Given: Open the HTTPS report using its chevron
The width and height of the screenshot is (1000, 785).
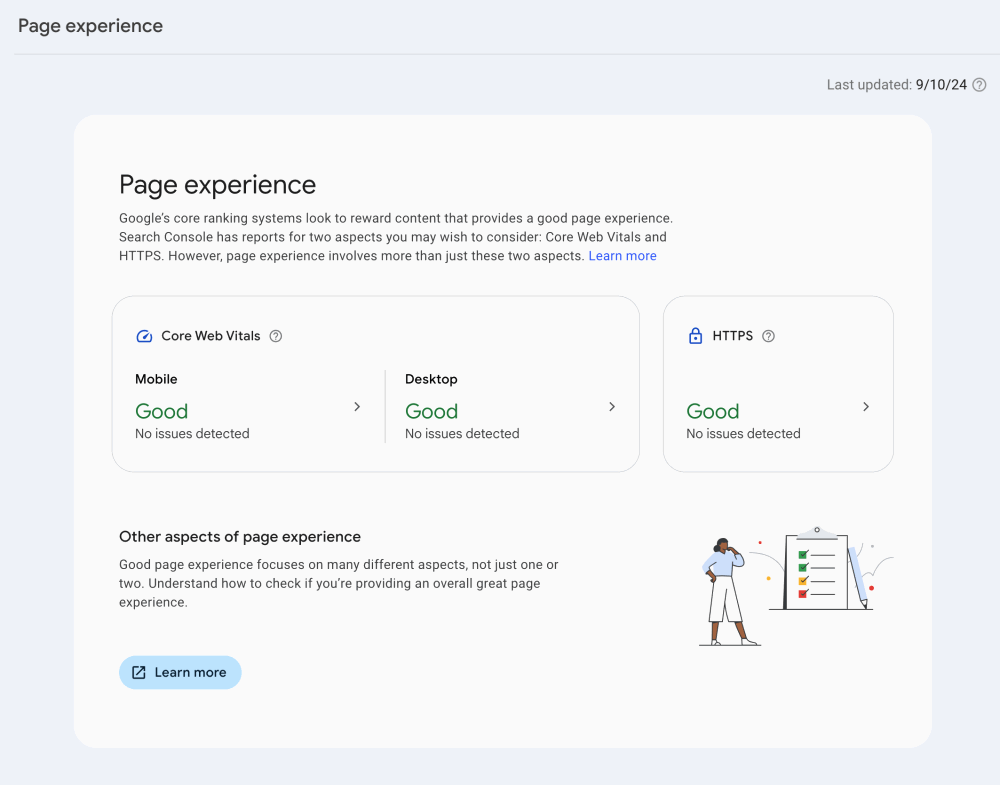Looking at the screenshot, I should pyautogui.click(x=865, y=406).
